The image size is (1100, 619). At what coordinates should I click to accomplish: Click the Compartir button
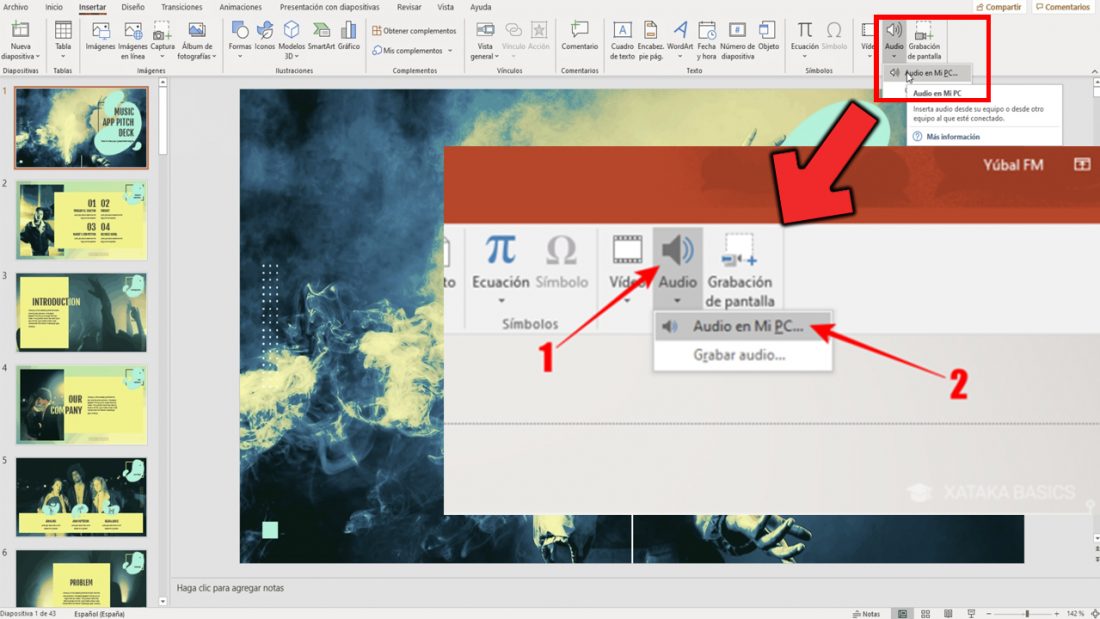999,7
